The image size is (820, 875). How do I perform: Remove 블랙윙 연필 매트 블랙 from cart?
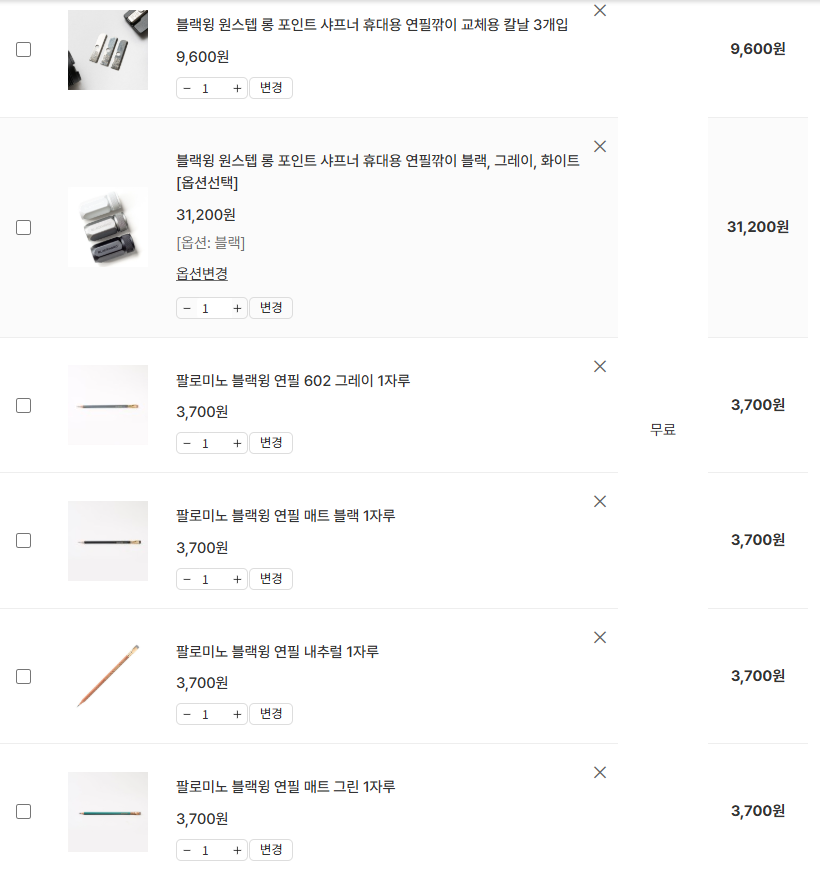600,501
